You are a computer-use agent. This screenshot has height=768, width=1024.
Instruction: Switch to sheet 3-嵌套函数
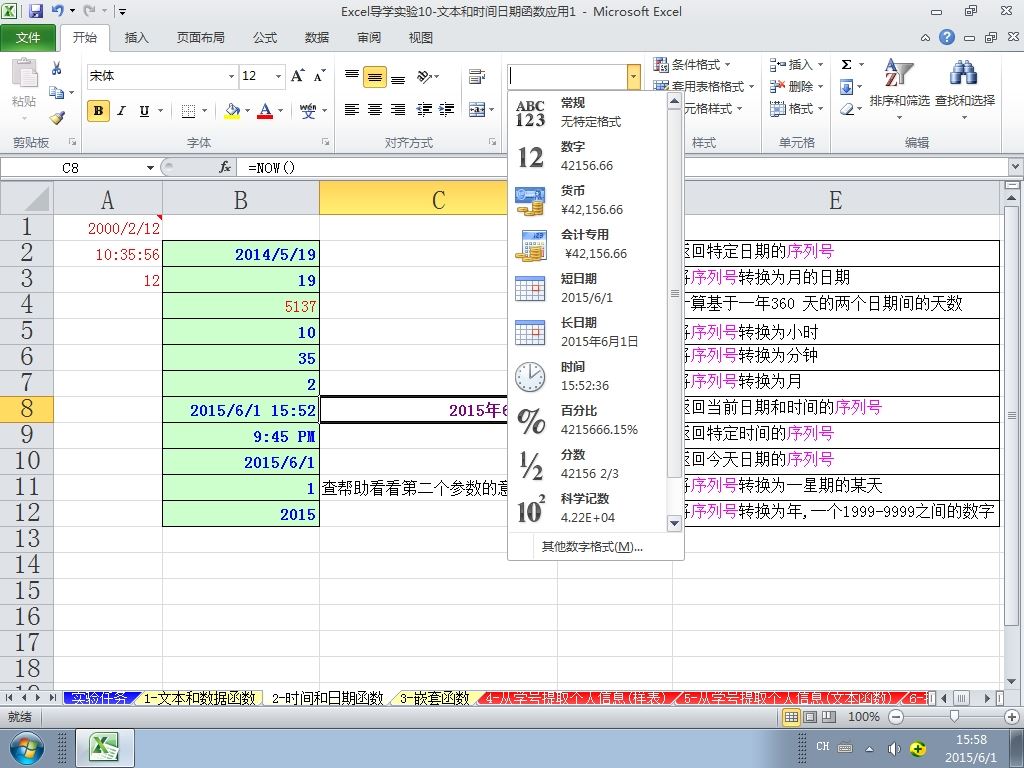click(x=434, y=698)
